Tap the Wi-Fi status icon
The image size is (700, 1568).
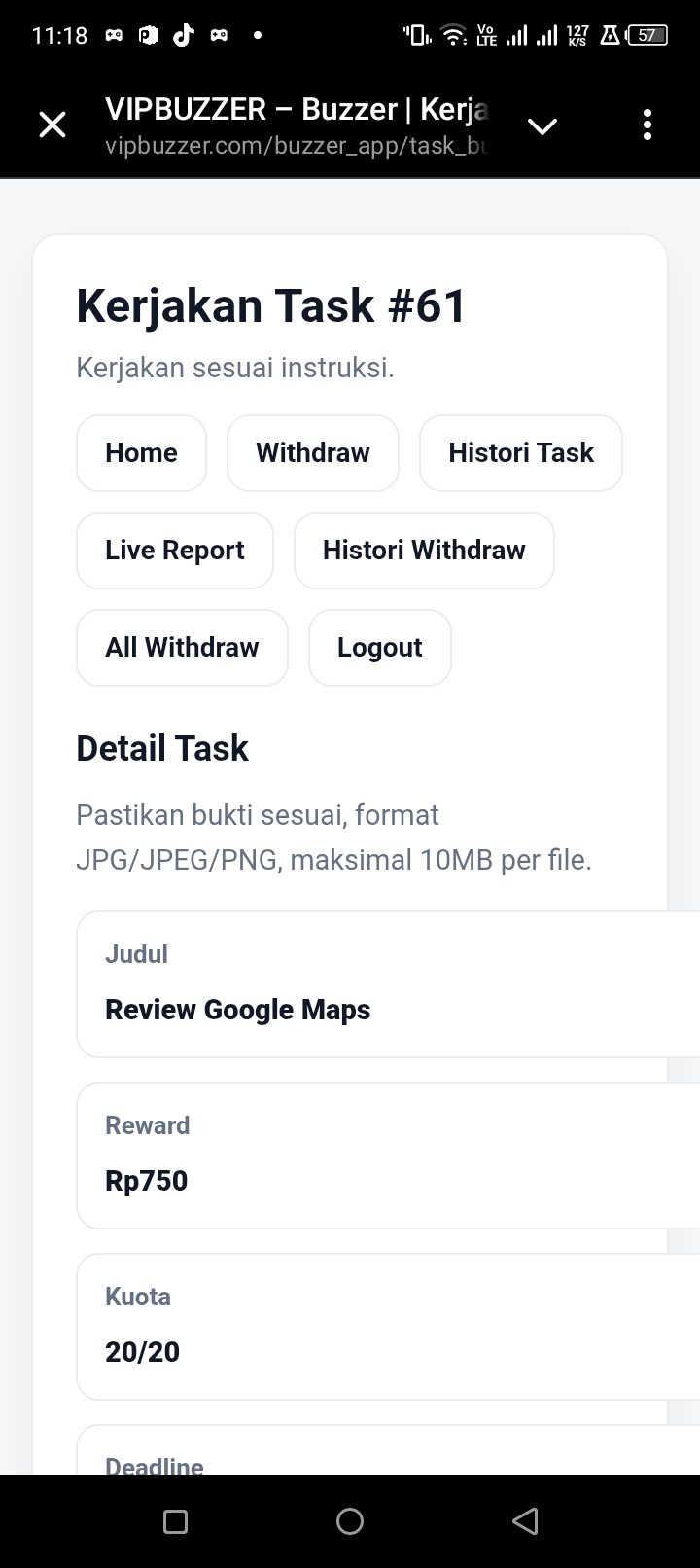pyautogui.click(x=452, y=36)
